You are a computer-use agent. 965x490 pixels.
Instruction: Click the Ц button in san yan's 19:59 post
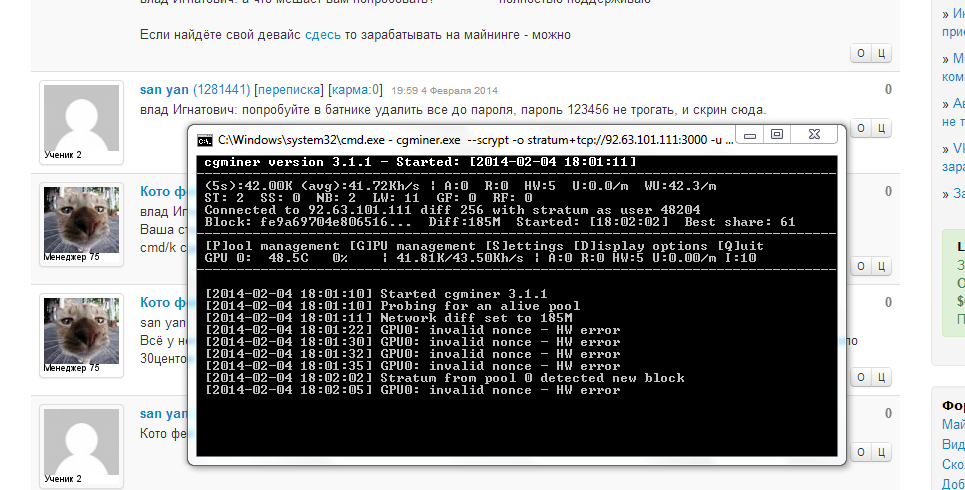tap(881, 128)
